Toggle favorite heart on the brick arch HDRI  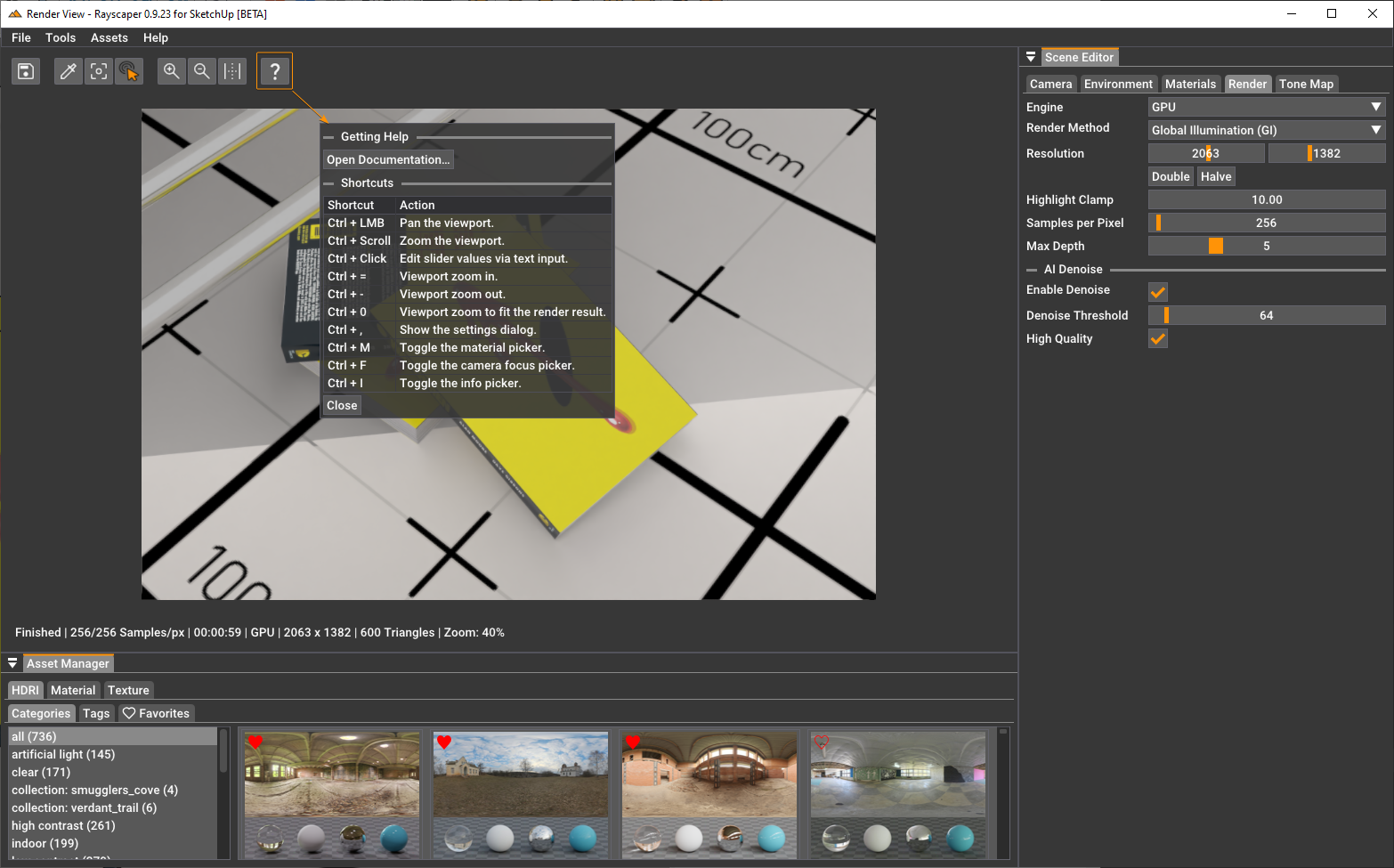click(633, 742)
